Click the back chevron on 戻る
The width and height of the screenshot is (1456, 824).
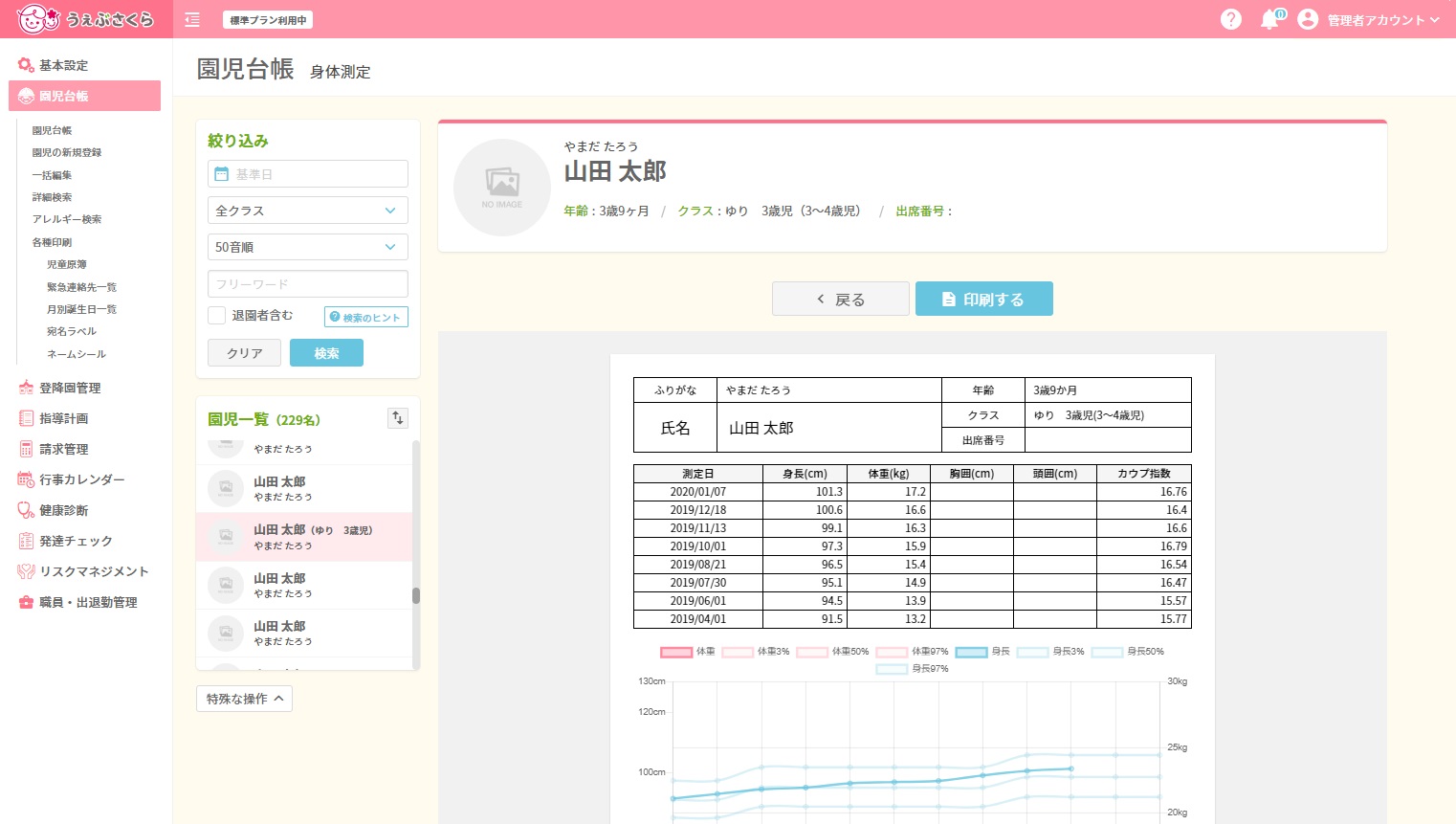(x=821, y=300)
